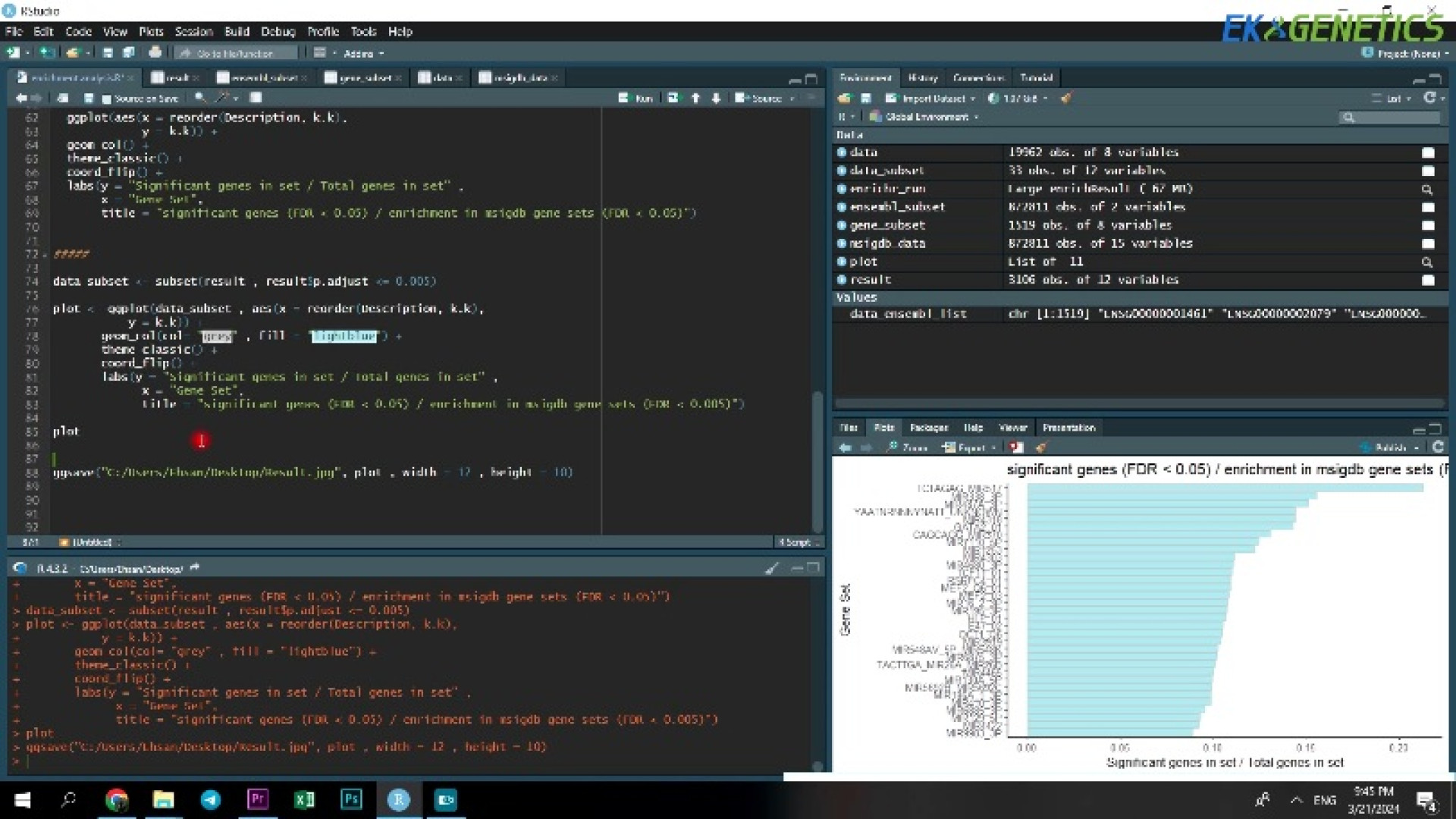This screenshot has width=1456, height=819.
Task: View the result data frame grid icon
Action: (x=1428, y=280)
